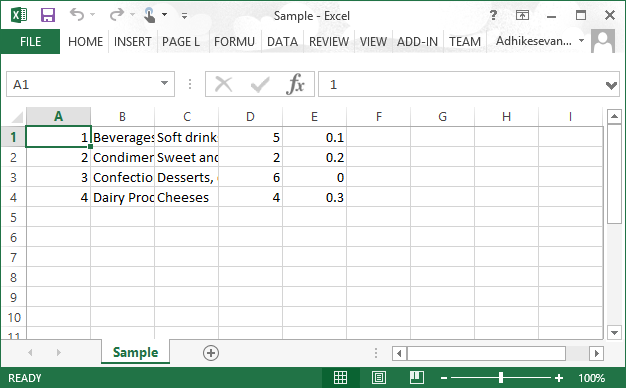Redo the last undone action
Screen dimensions: 626x388
(117, 15)
